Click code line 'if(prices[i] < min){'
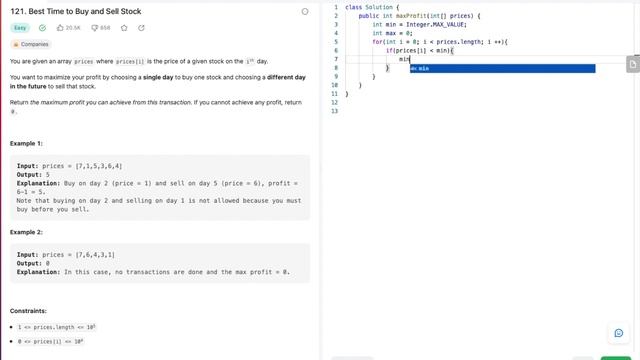The width and height of the screenshot is (640, 360). [x=420, y=51]
